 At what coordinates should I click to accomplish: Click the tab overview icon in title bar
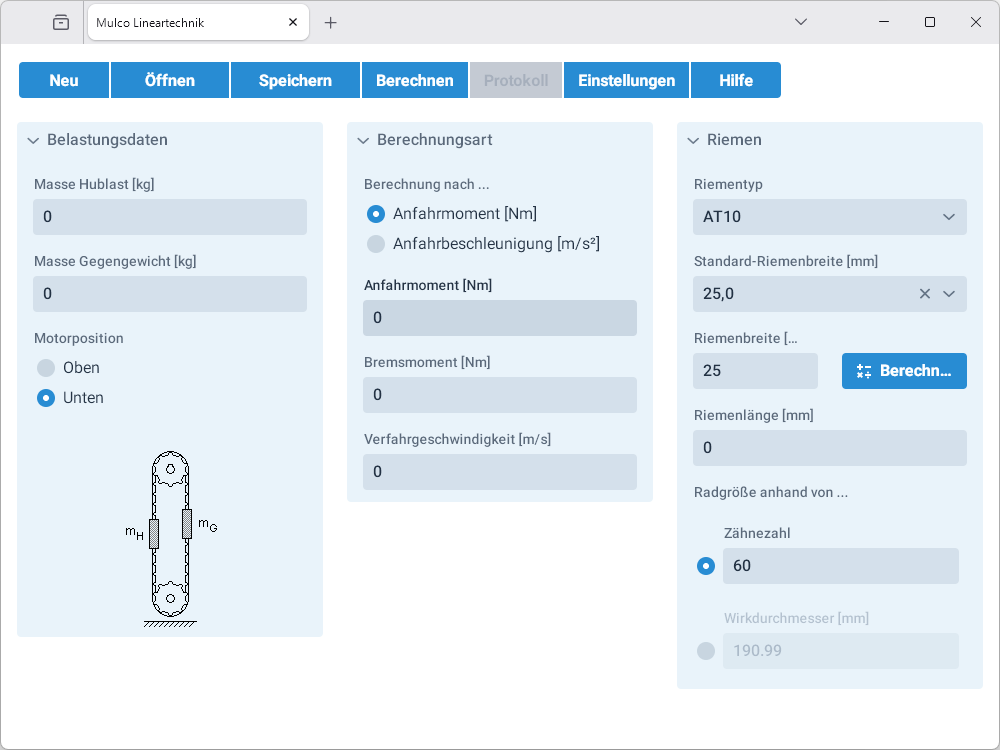[61, 22]
